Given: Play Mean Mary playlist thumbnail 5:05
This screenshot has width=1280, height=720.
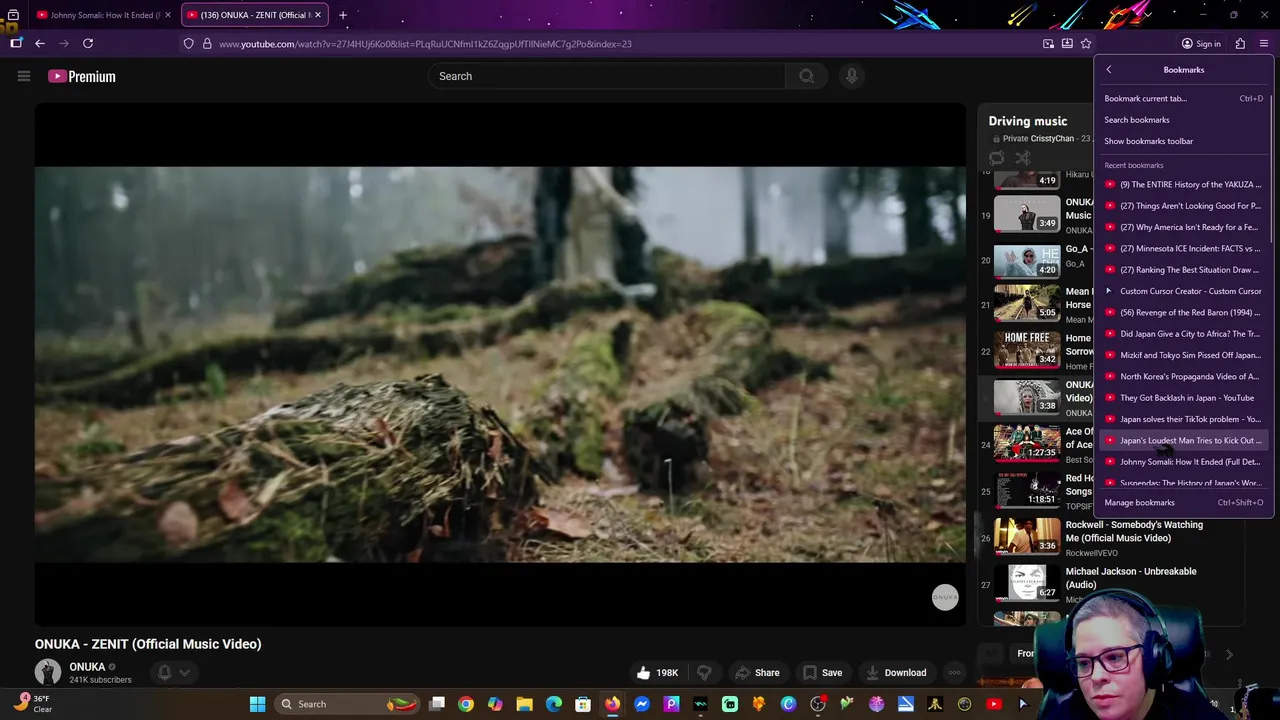Looking at the screenshot, I should coord(1027,303).
